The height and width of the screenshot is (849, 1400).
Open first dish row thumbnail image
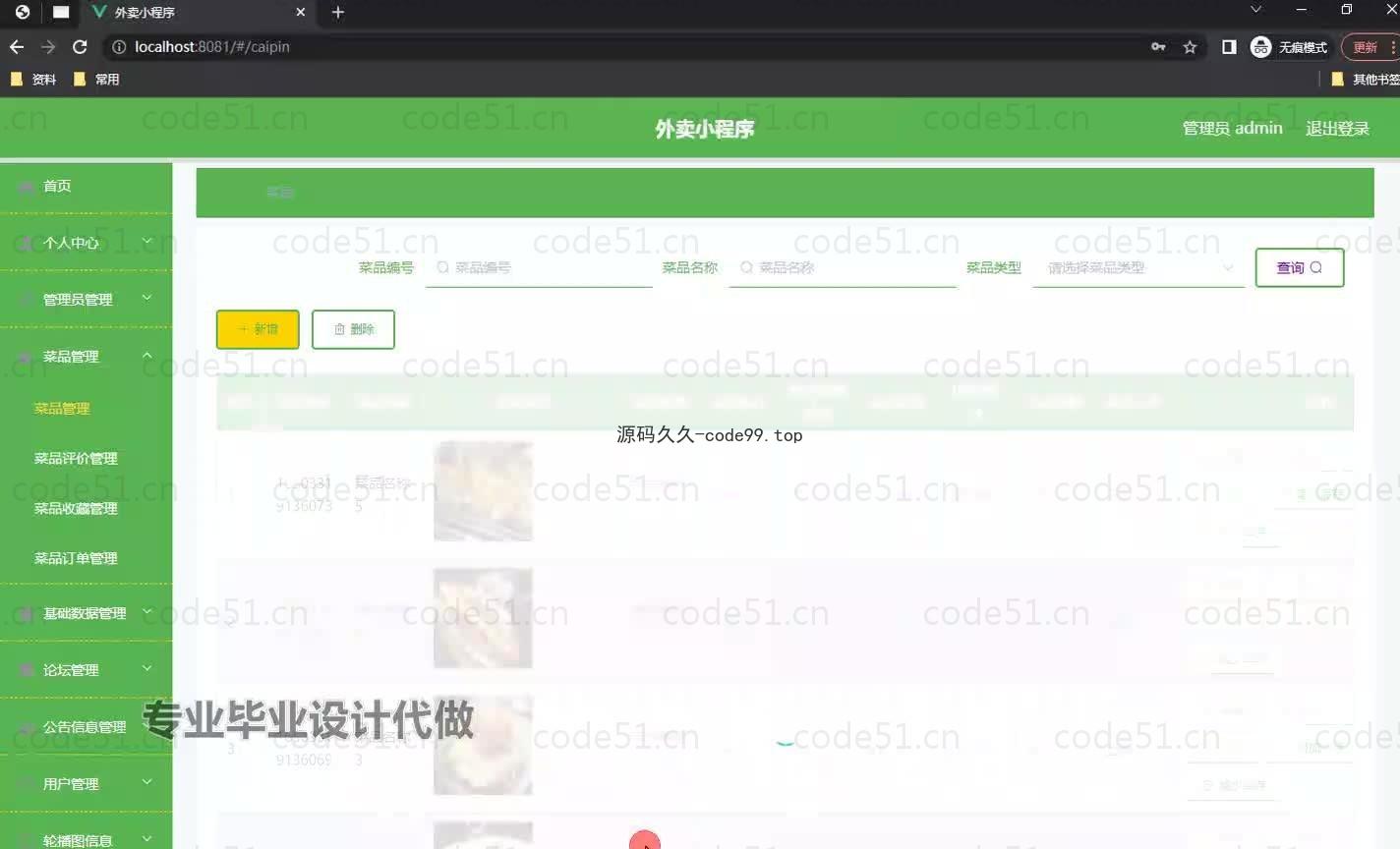coord(483,491)
